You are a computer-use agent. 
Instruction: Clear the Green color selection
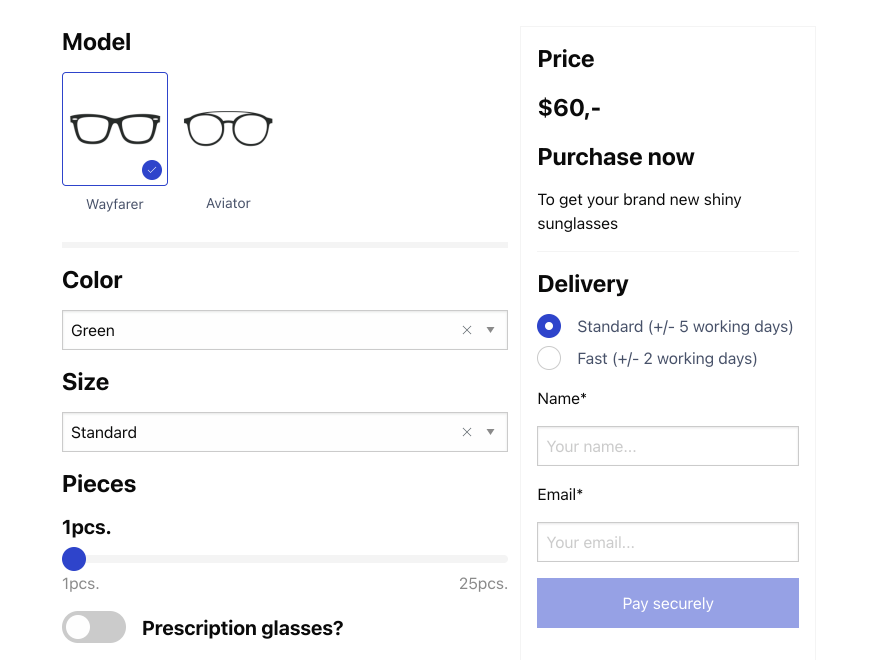coord(466,330)
